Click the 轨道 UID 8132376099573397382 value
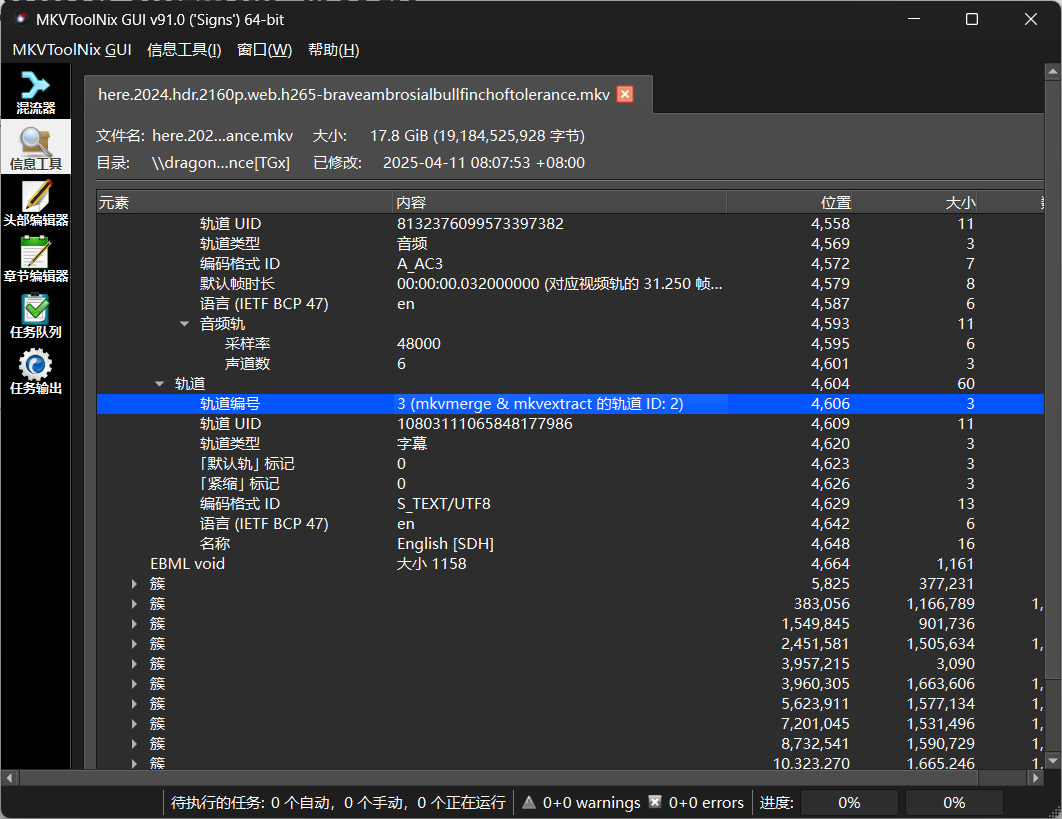The width and height of the screenshot is (1062, 819). point(480,224)
